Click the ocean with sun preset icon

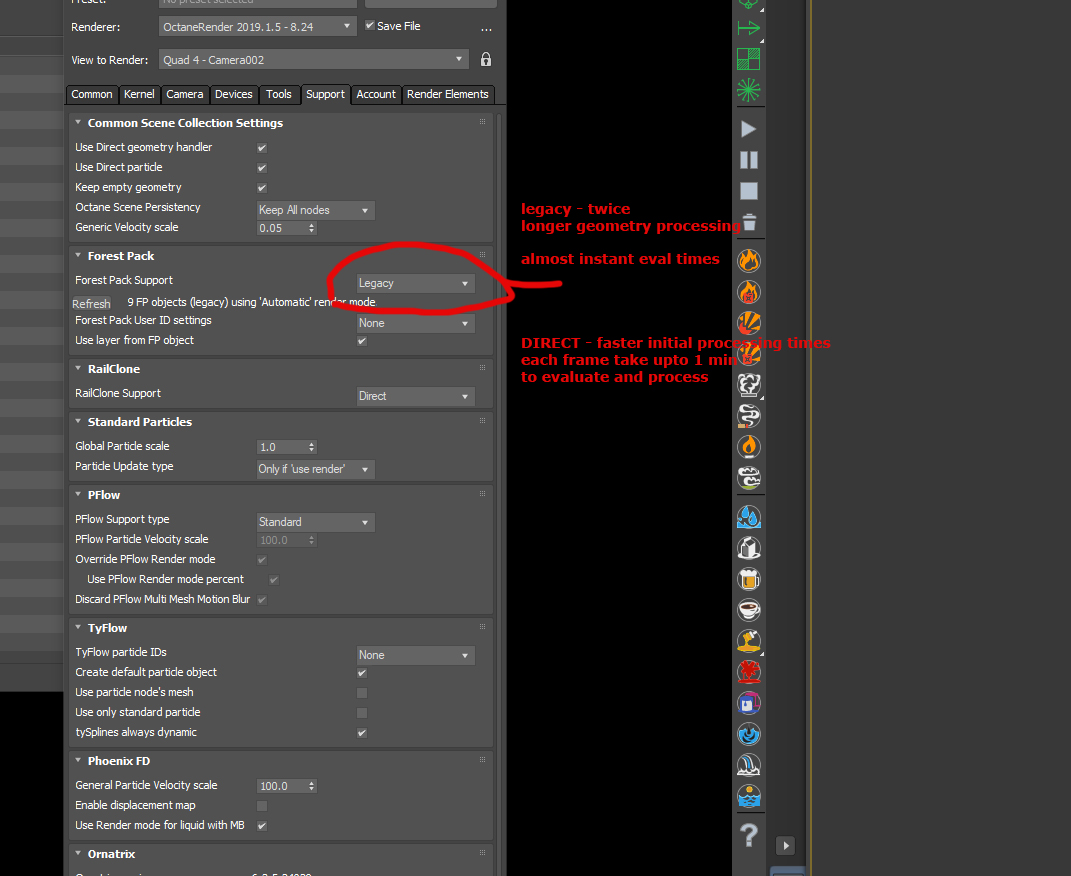point(749,796)
